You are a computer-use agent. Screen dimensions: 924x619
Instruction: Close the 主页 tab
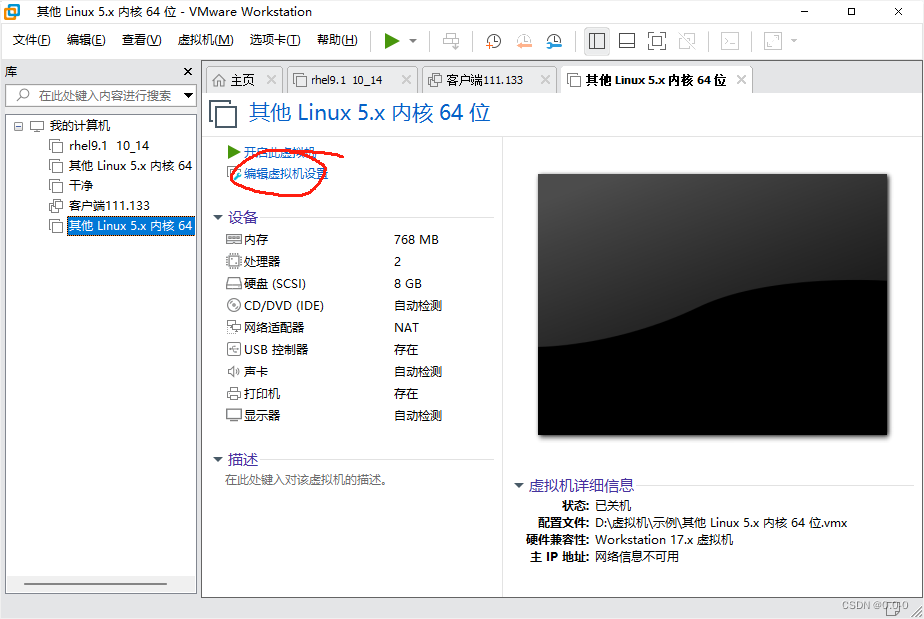coord(271,80)
